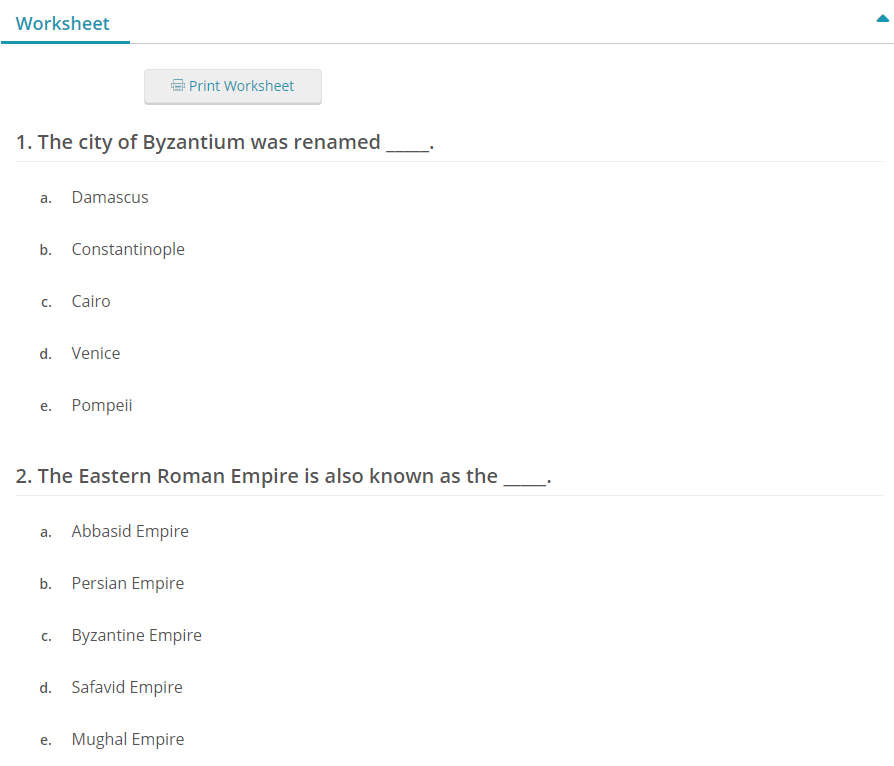Pick the Cairo answer option
Image resolution: width=894 pixels, height=766 pixels.
pos(91,301)
